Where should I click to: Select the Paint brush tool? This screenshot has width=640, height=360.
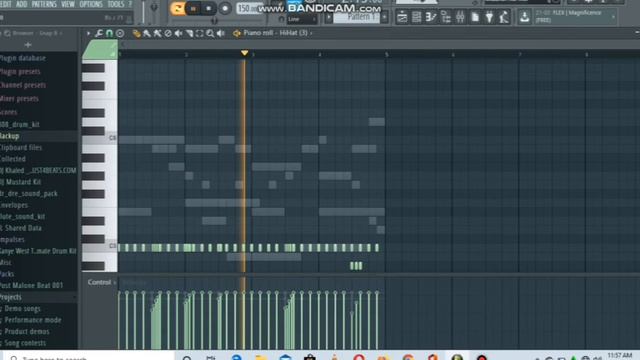point(147,33)
